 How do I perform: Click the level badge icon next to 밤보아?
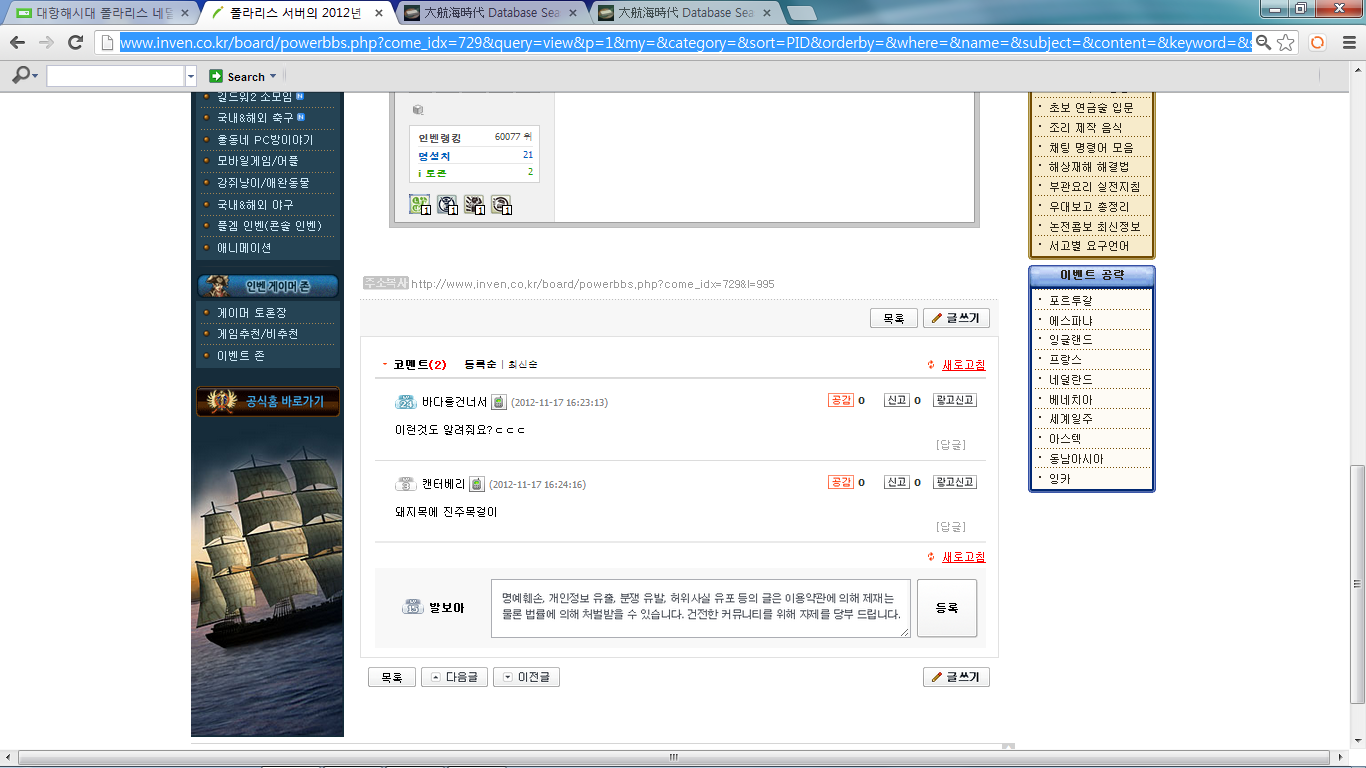pos(413,607)
